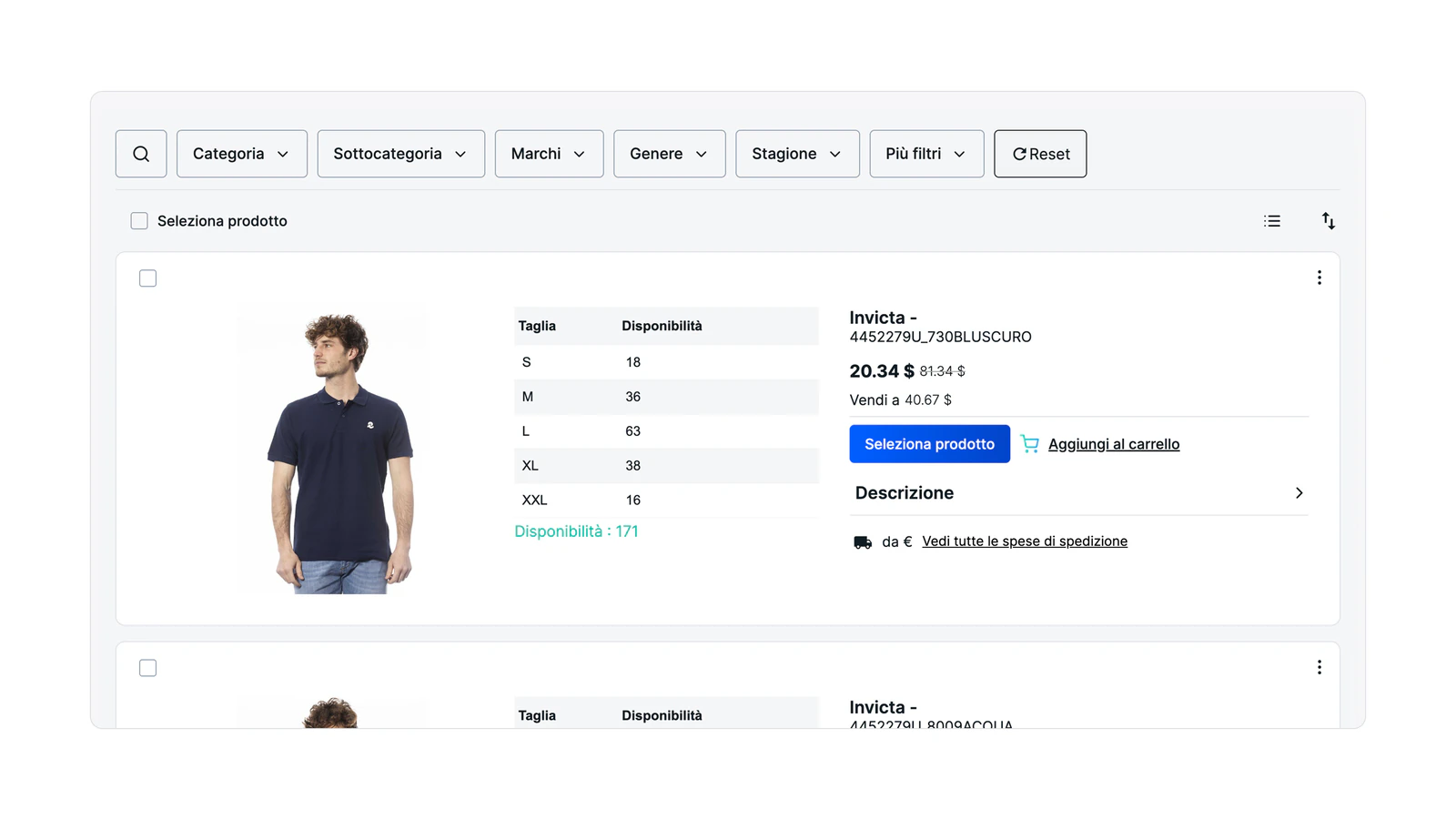Open the search magnifier button
The height and width of the screenshot is (819, 1456).
141,154
